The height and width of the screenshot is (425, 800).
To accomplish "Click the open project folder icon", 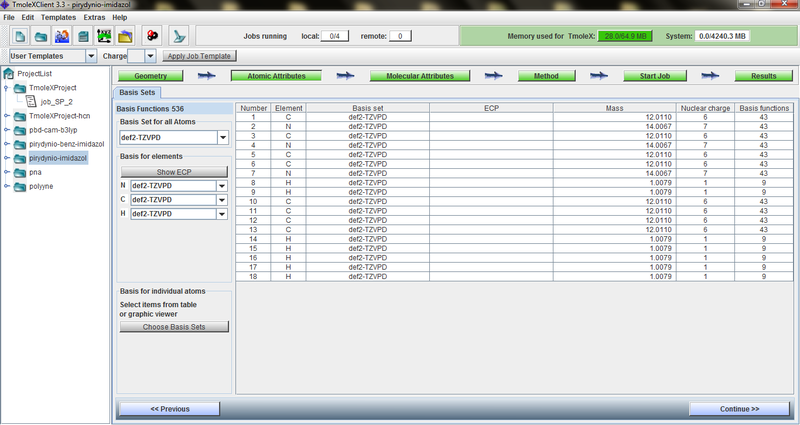I will click(41, 36).
